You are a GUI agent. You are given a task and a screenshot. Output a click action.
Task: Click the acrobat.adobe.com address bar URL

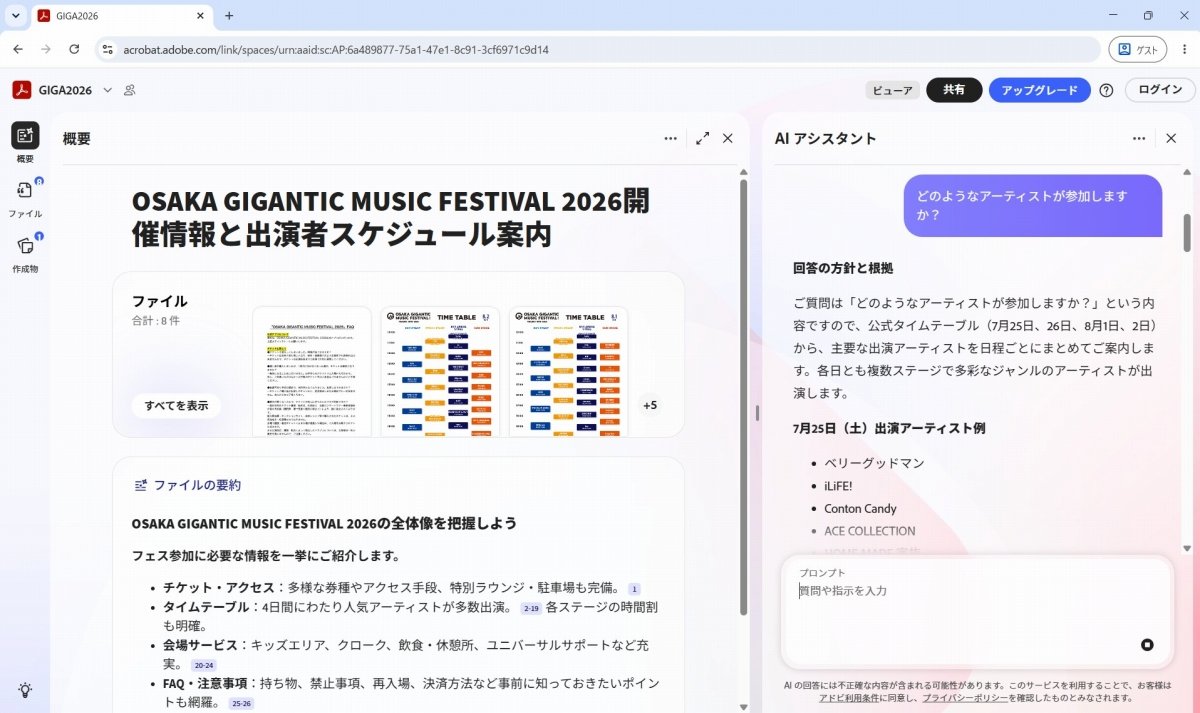point(335,49)
